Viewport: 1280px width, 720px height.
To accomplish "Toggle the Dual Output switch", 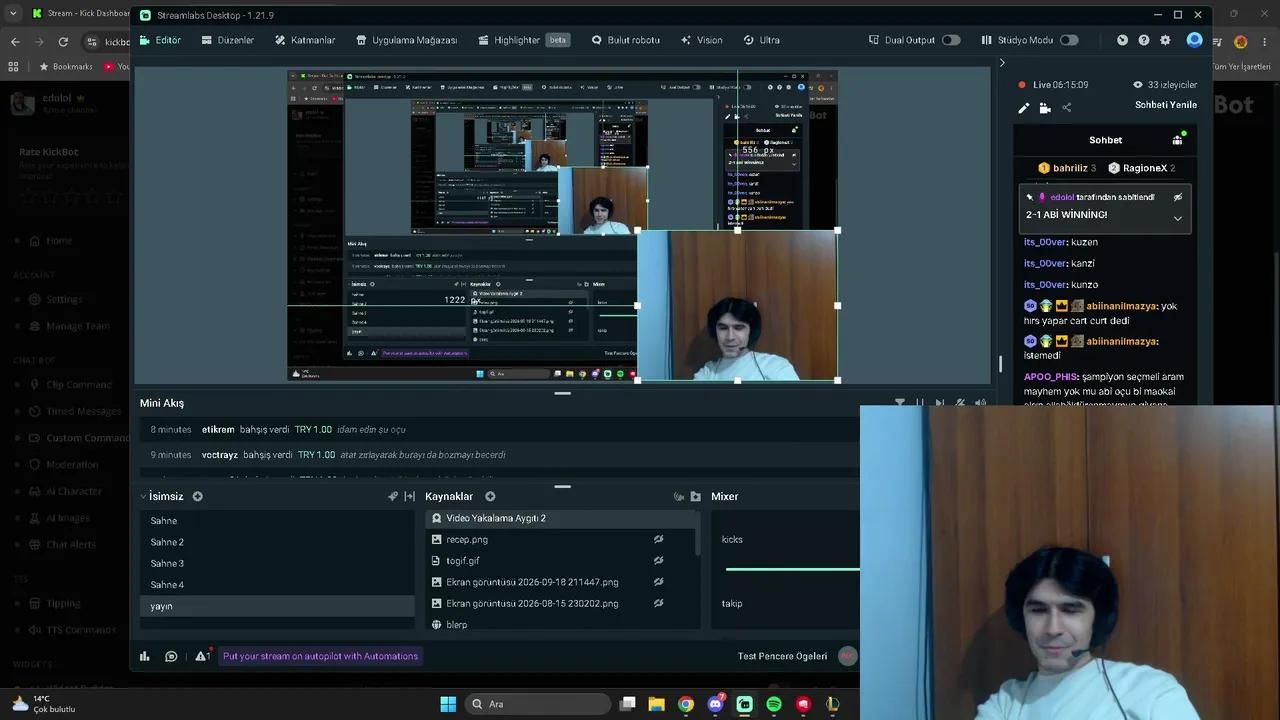I will pyautogui.click(x=951, y=40).
